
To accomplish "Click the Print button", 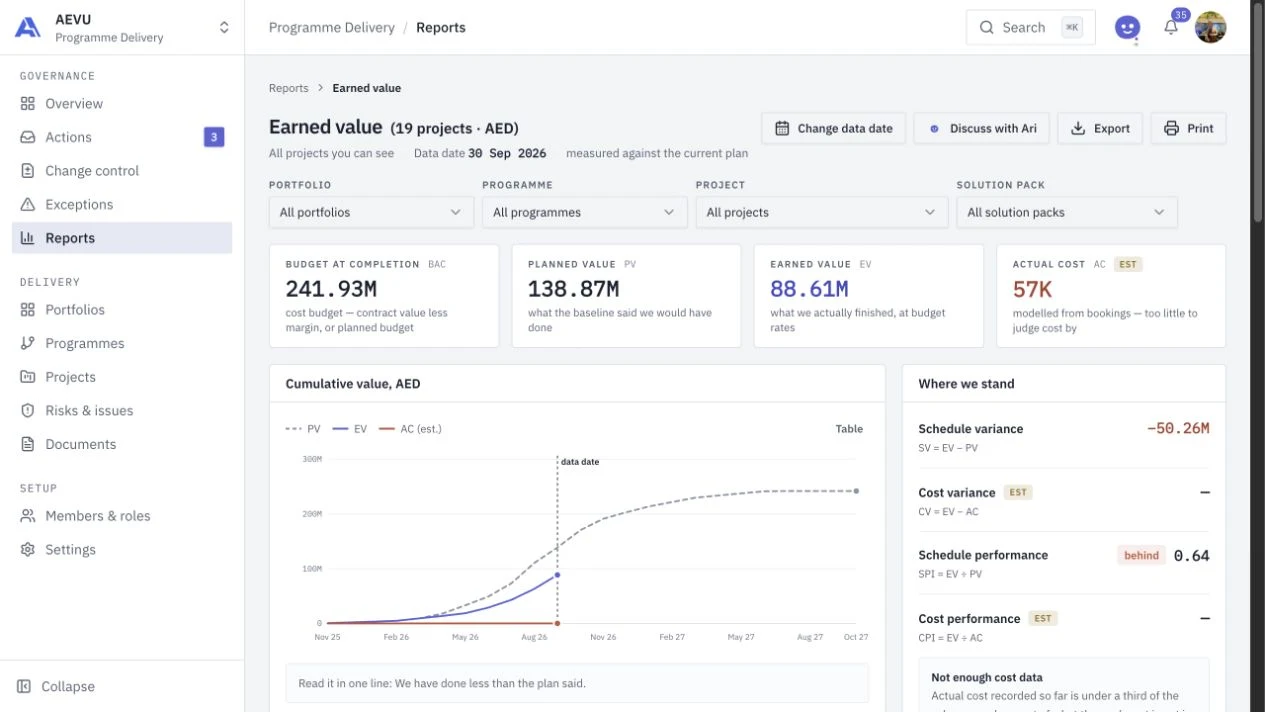I will 1188,129.
